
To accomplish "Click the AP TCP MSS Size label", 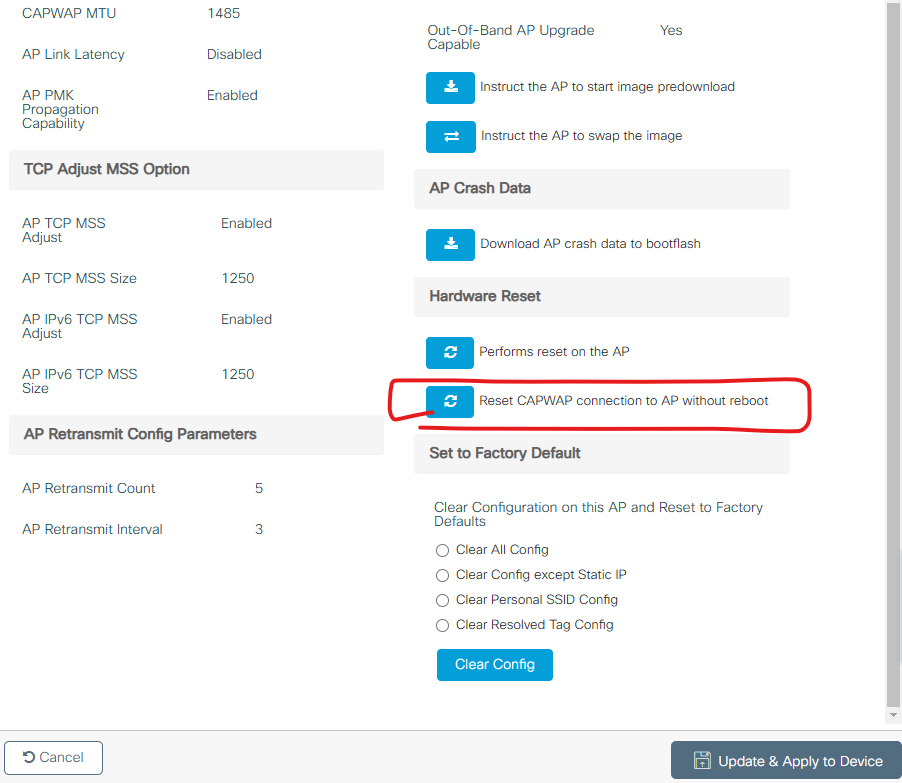I will 79,278.
